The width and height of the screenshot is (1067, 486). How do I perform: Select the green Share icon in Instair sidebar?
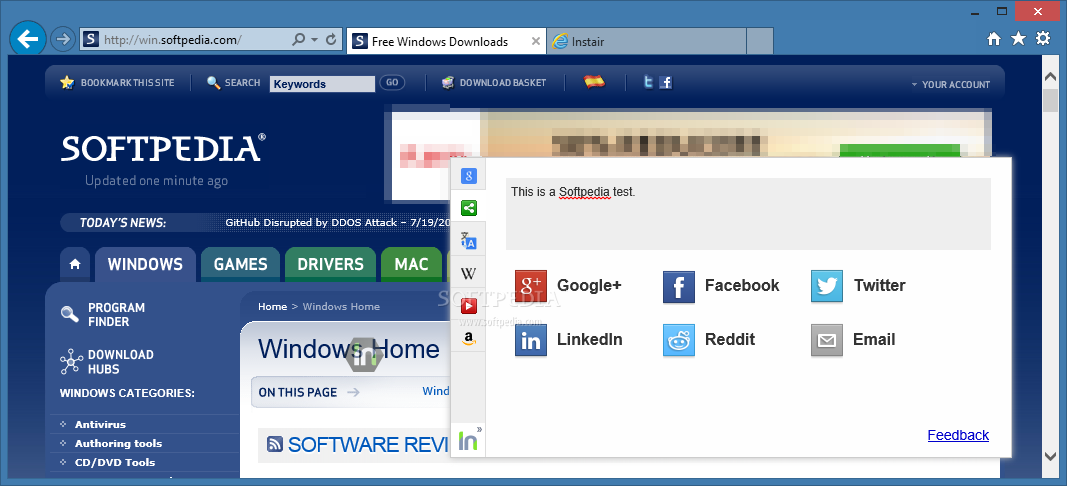click(x=468, y=208)
